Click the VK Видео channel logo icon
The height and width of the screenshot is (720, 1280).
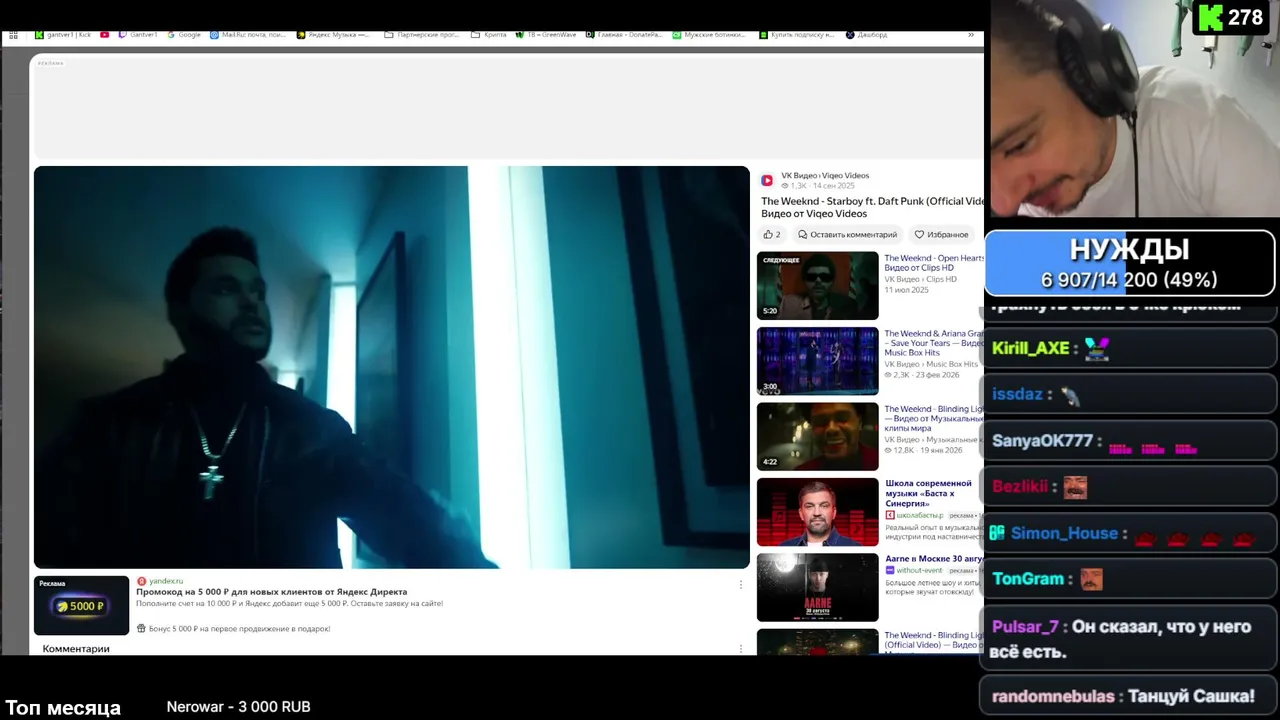pos(767,180)
